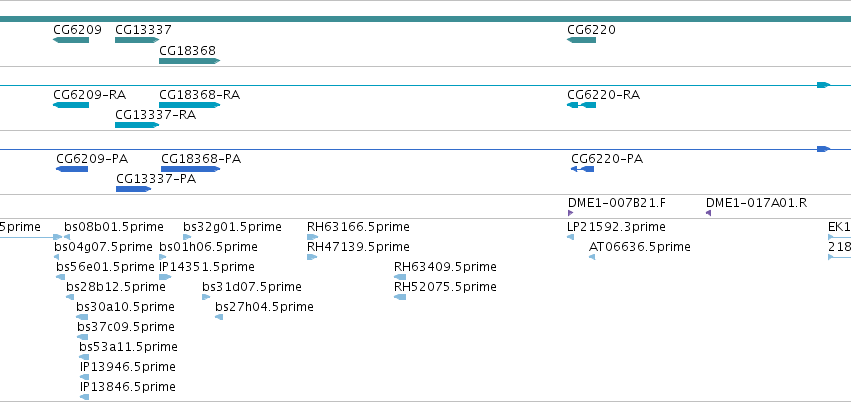This screenshot has height=402, width=851.
Task: Click the CG13337-PA protein feature
Action: (134, 189)
